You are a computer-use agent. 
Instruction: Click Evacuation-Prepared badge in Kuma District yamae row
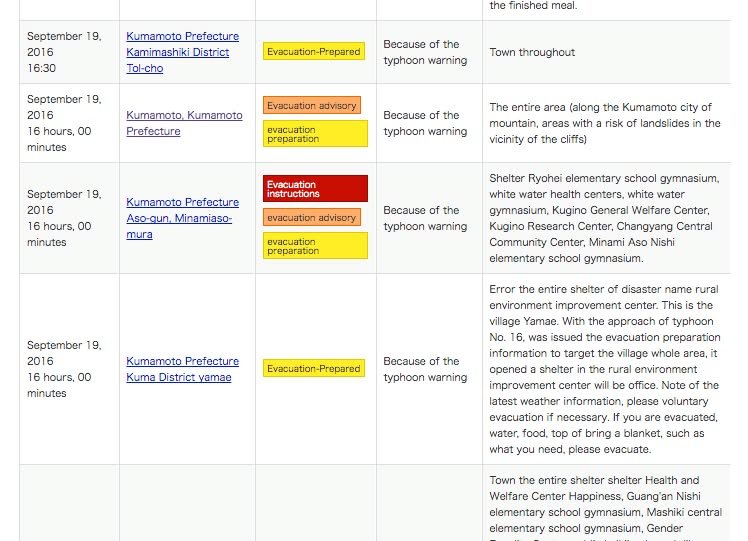313,369
